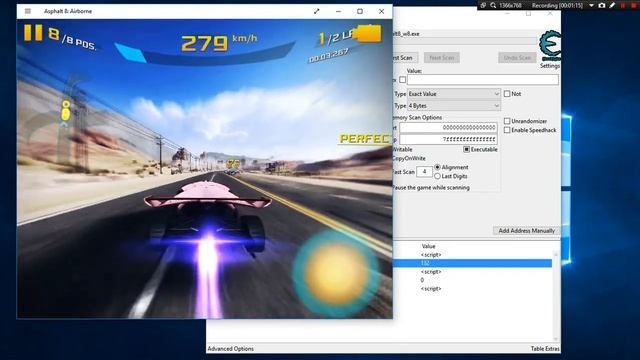Select the address row with value 0
The image size is (640, 360).
[x=472, y=280]
